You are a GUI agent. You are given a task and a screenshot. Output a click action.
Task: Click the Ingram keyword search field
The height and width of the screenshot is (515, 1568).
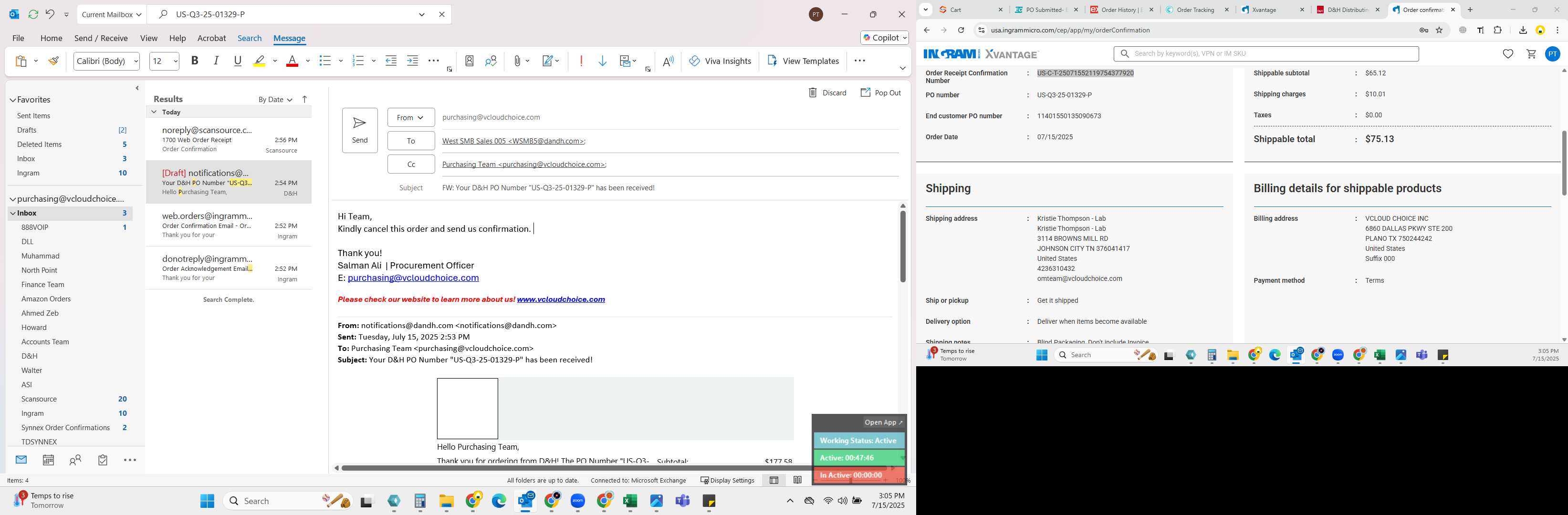coord(1265,53)
